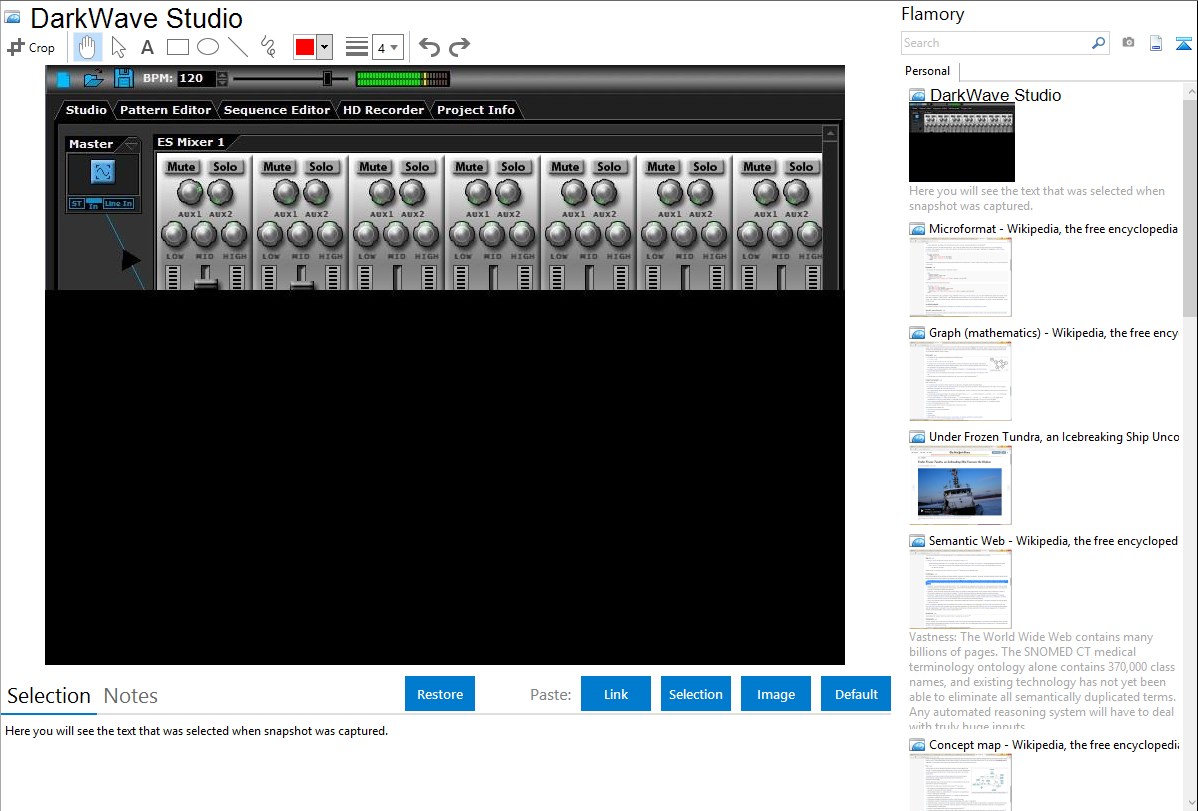Select the Crop tool
1198x811 pixels.
31,47
